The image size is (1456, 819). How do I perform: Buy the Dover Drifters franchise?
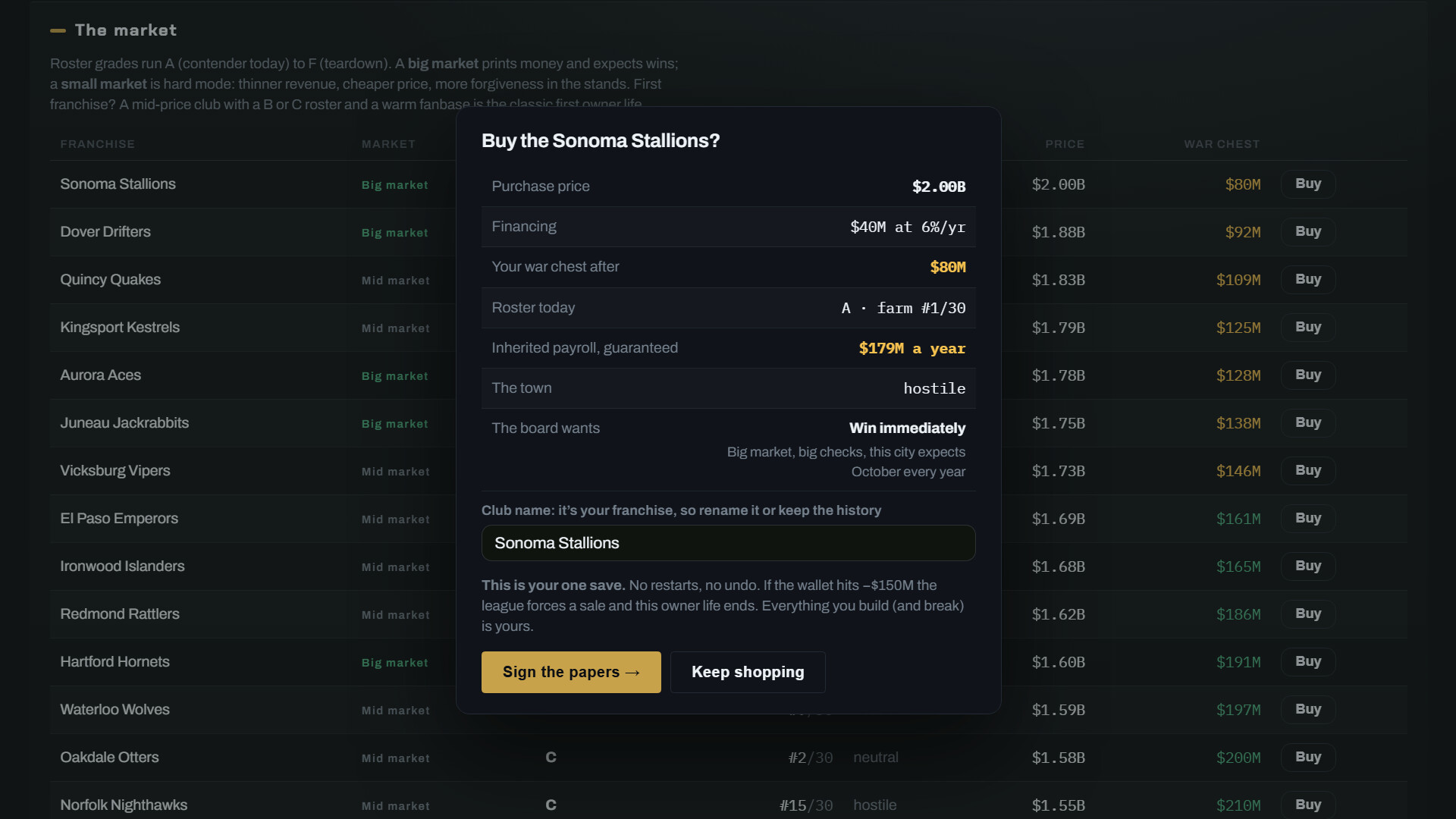point(1308,231)
